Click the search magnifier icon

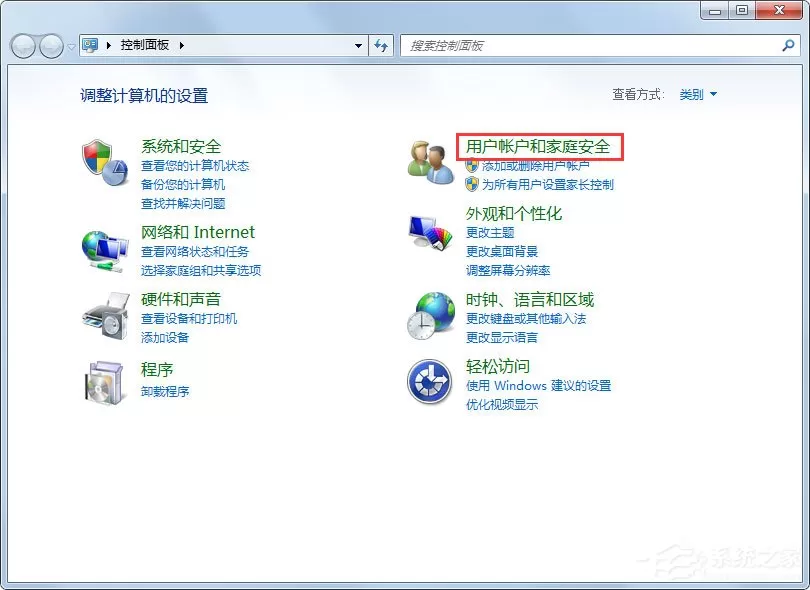coord(788,45)
